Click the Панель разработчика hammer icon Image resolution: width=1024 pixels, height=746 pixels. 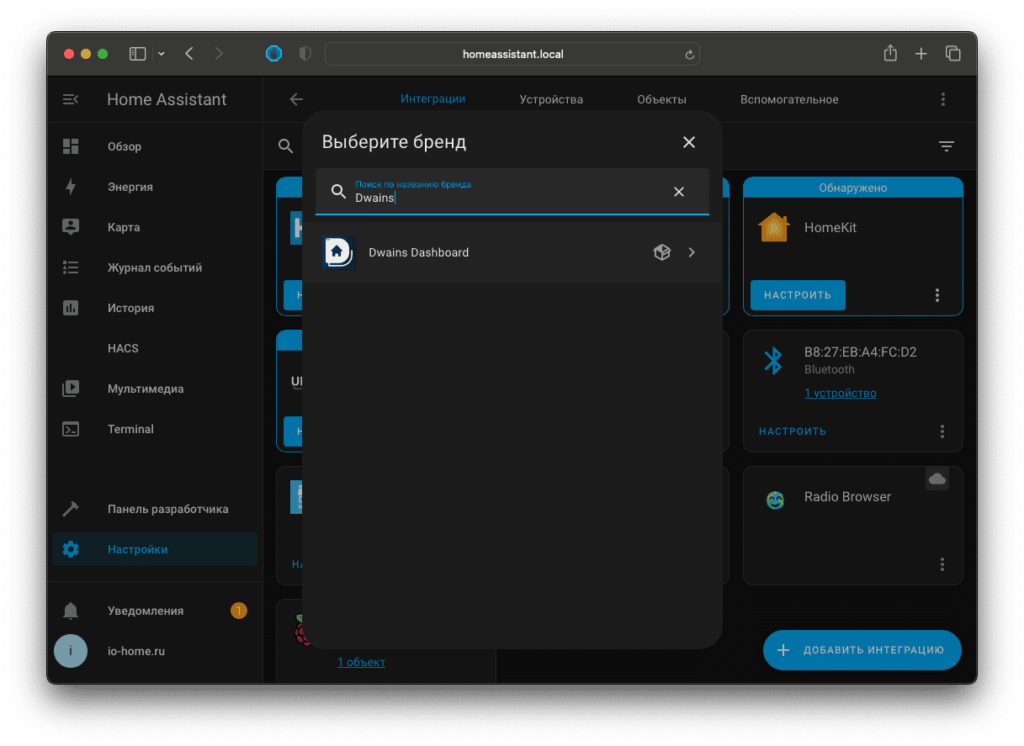point(71,509)
